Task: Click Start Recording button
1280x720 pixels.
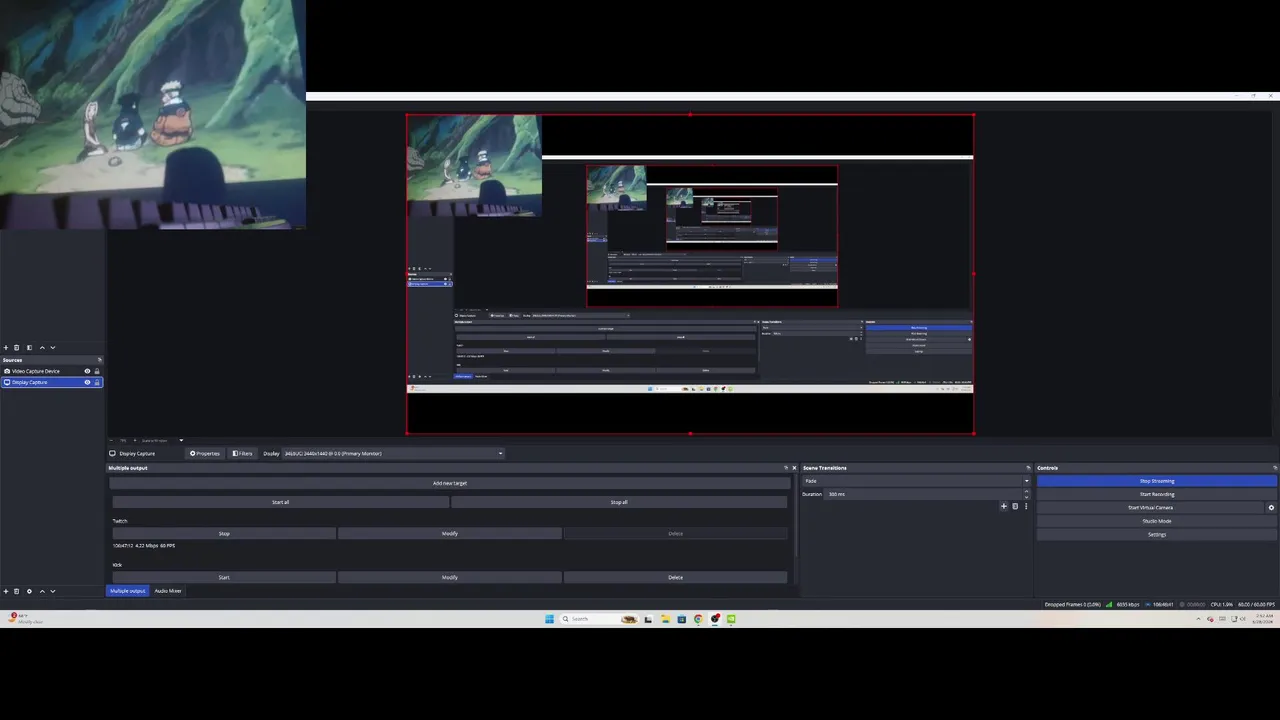Action: click(1157, 494)
